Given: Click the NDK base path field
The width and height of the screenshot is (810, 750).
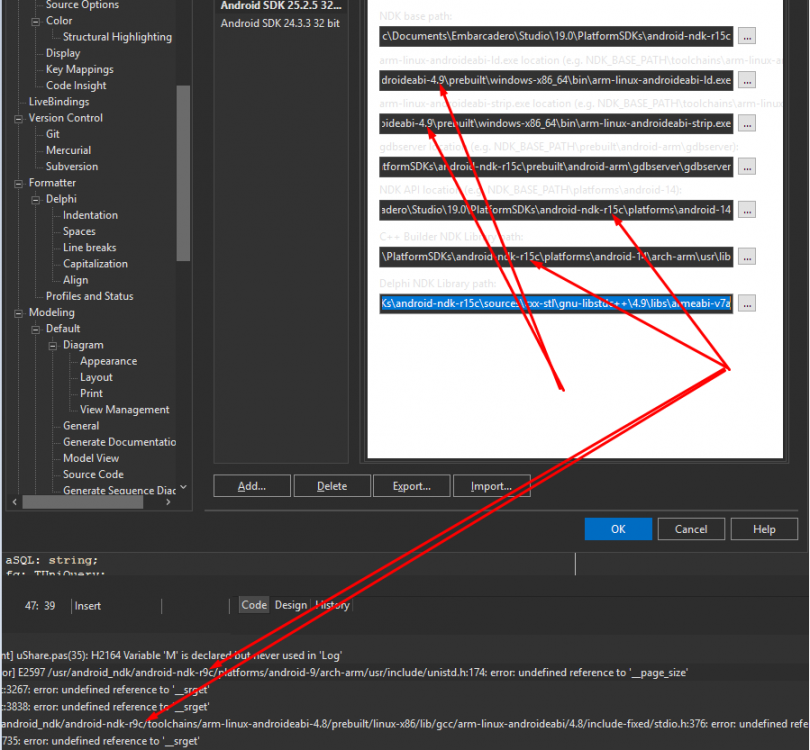Looking at the screenshot, I should coord(556,36).
